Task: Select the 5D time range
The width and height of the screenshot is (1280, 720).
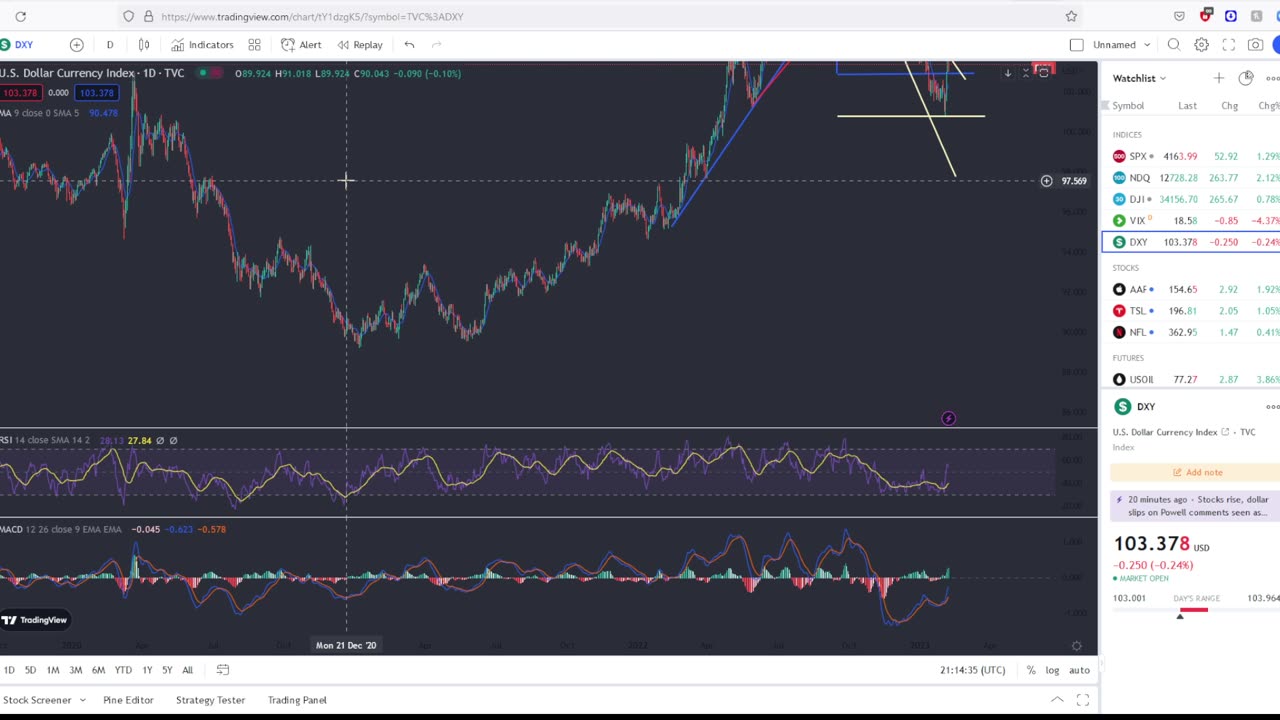Action: click(30, 670)
